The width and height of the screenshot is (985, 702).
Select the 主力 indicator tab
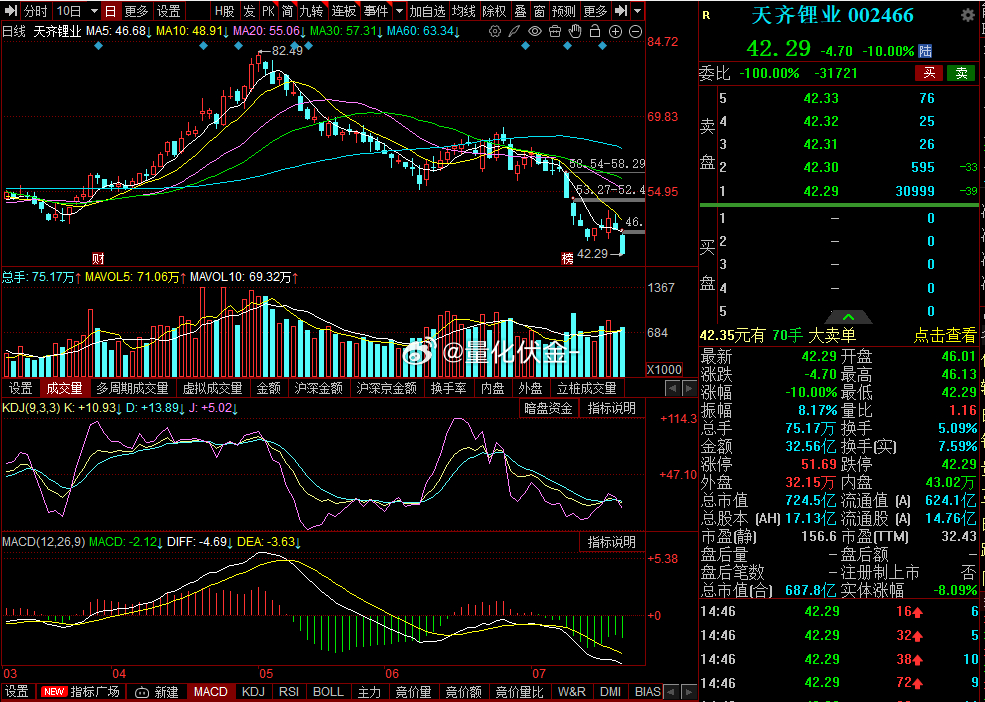[369, 692]
